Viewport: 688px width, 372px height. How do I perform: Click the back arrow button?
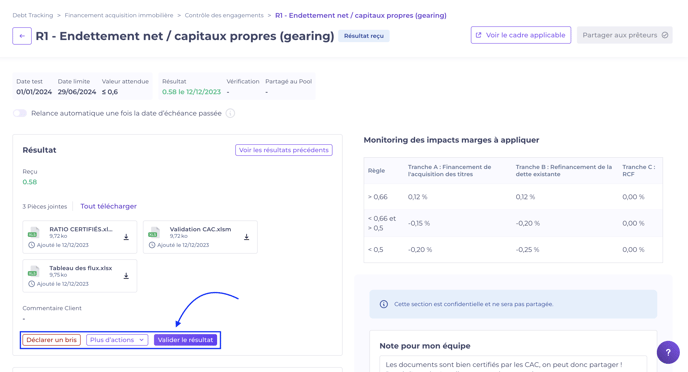22,36
